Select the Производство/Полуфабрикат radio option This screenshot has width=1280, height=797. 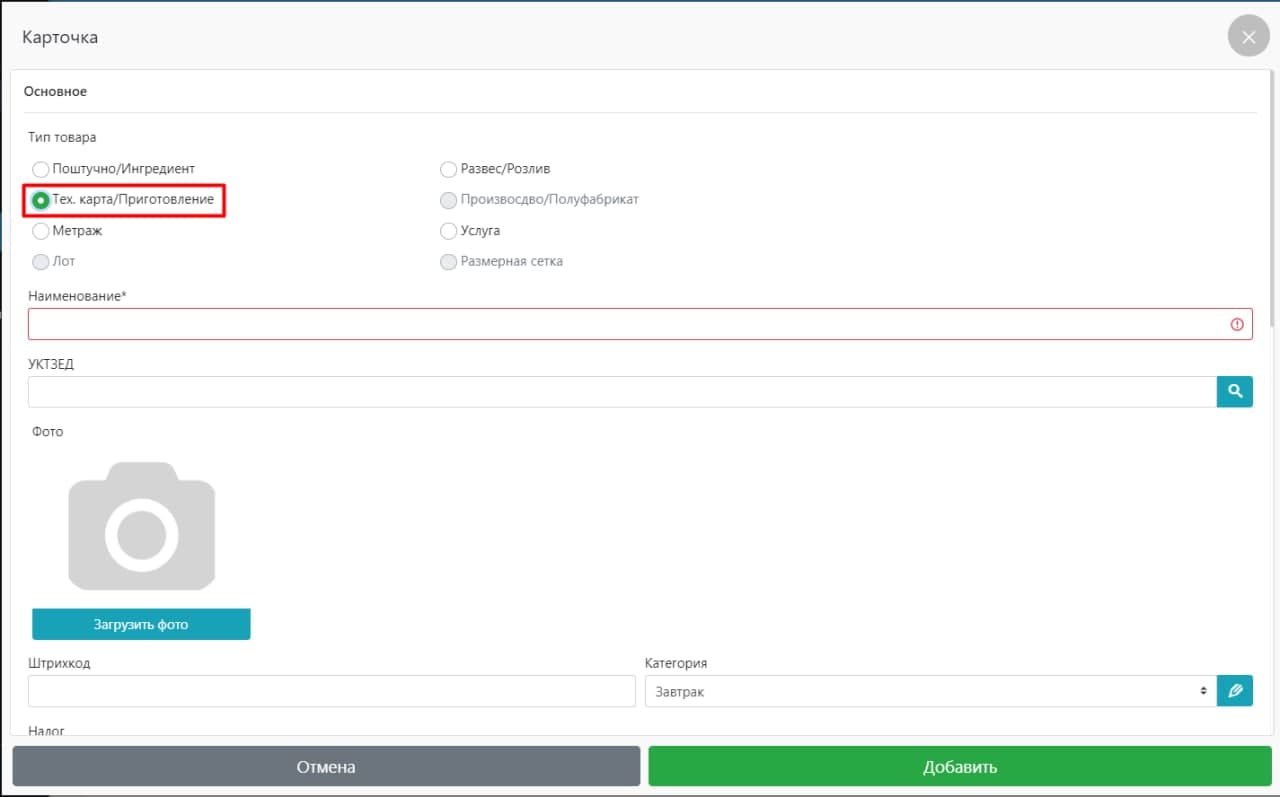[449, 200]
